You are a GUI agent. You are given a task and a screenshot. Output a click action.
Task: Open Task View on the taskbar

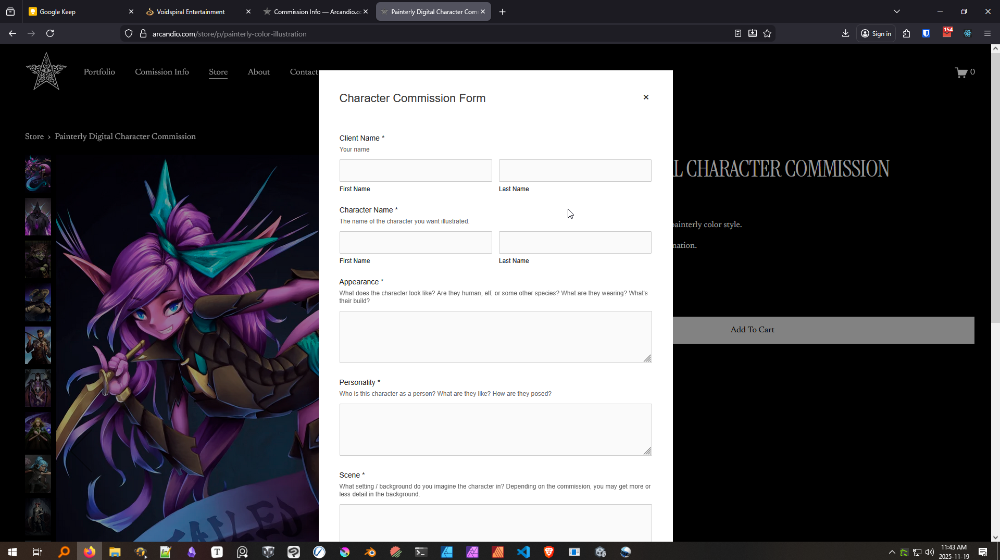tap(37, 552)
